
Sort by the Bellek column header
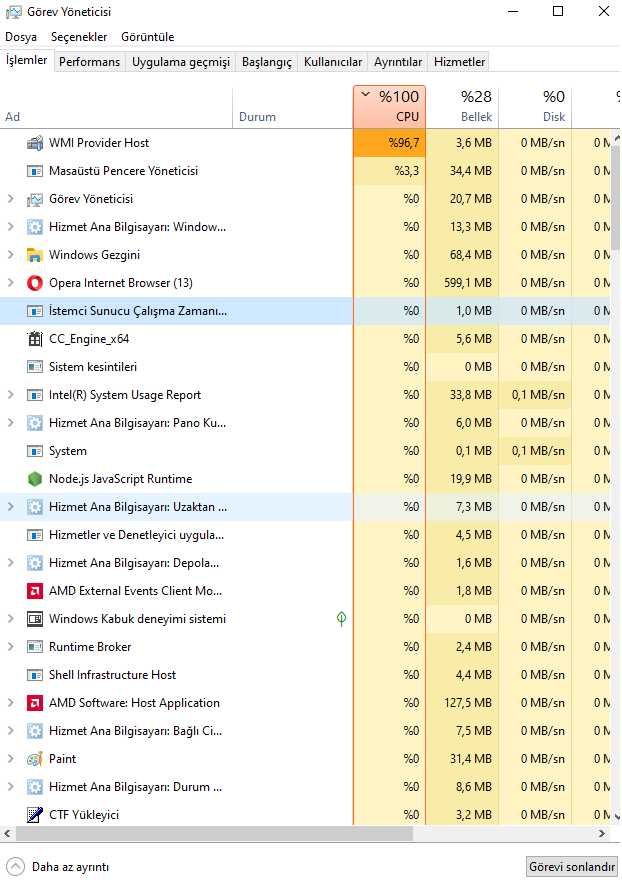[x=462, y=107]
